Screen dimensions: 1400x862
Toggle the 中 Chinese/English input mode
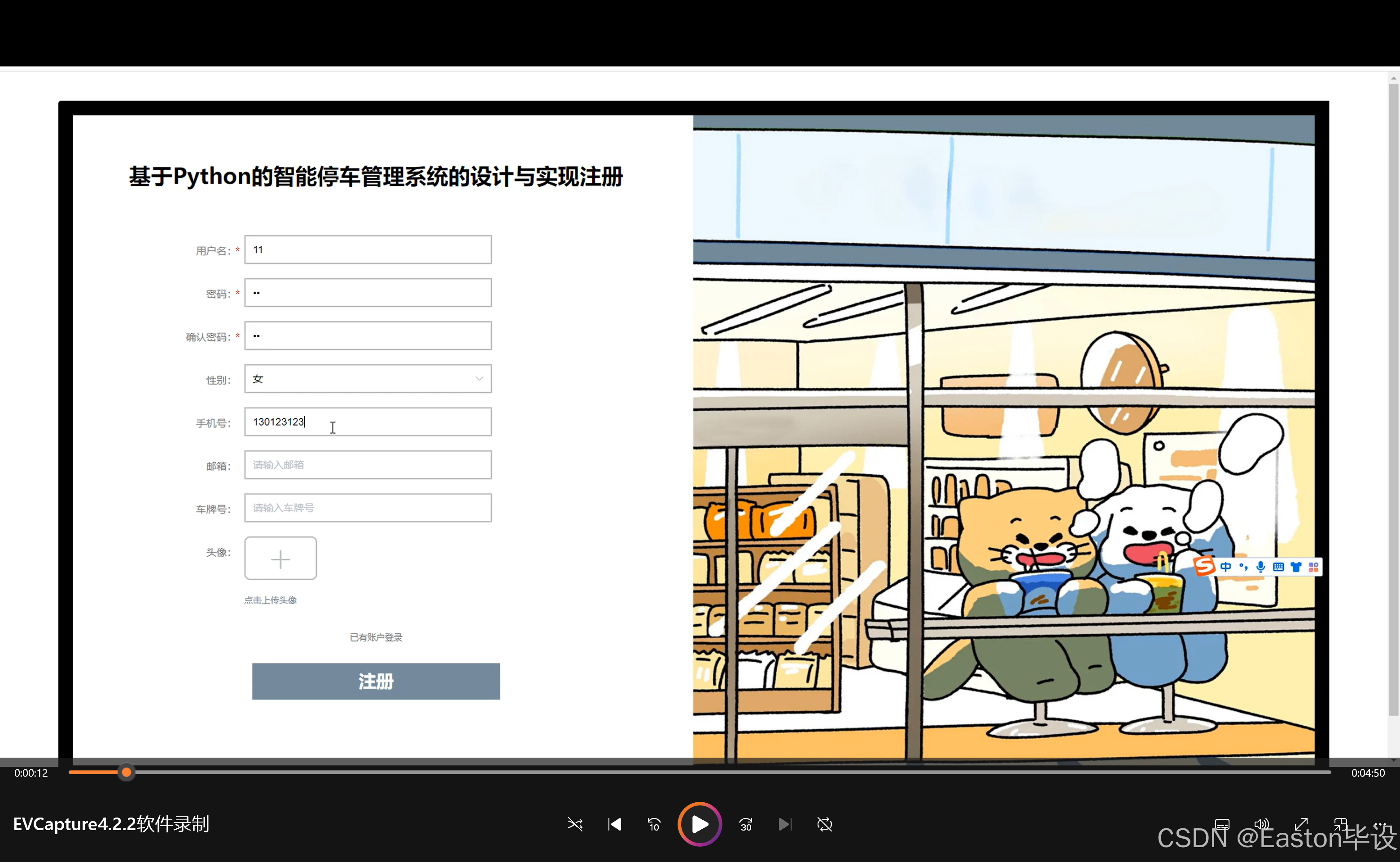[1225, 567]
